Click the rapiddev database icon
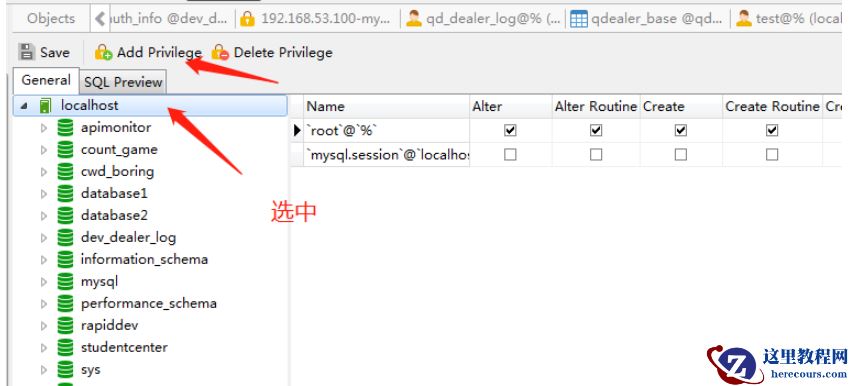853x386 pixels. [x=65, y=326]
